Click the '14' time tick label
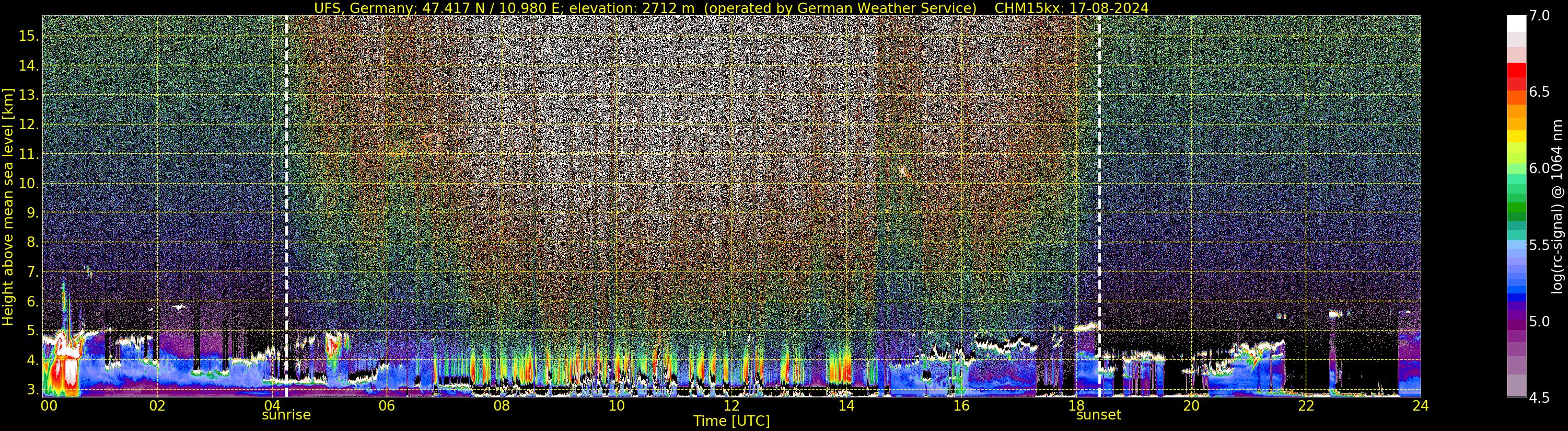The width and height of the screenshot is (1568, 431). pos(846,405)
